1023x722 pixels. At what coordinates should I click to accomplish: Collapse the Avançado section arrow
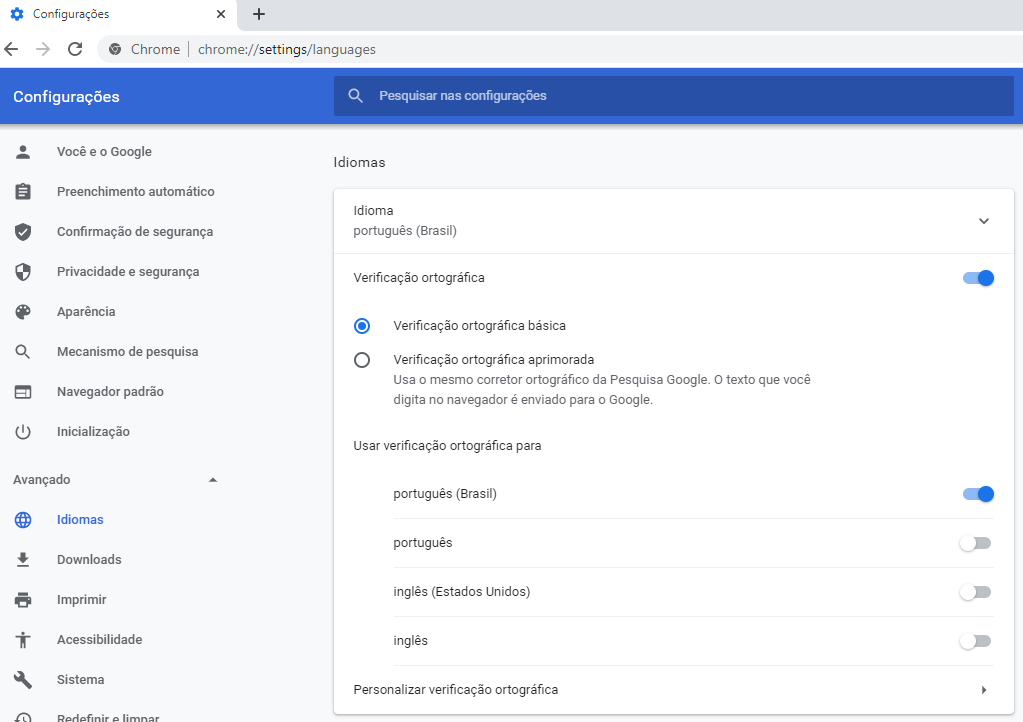[213, 480]
